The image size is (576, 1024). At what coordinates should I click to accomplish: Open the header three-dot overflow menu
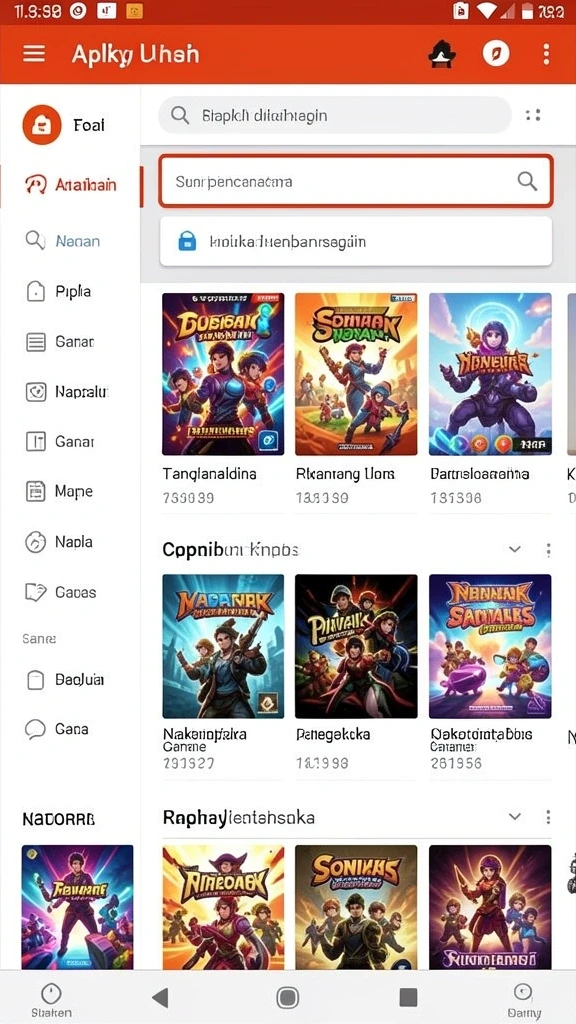(x=546, y=54)
